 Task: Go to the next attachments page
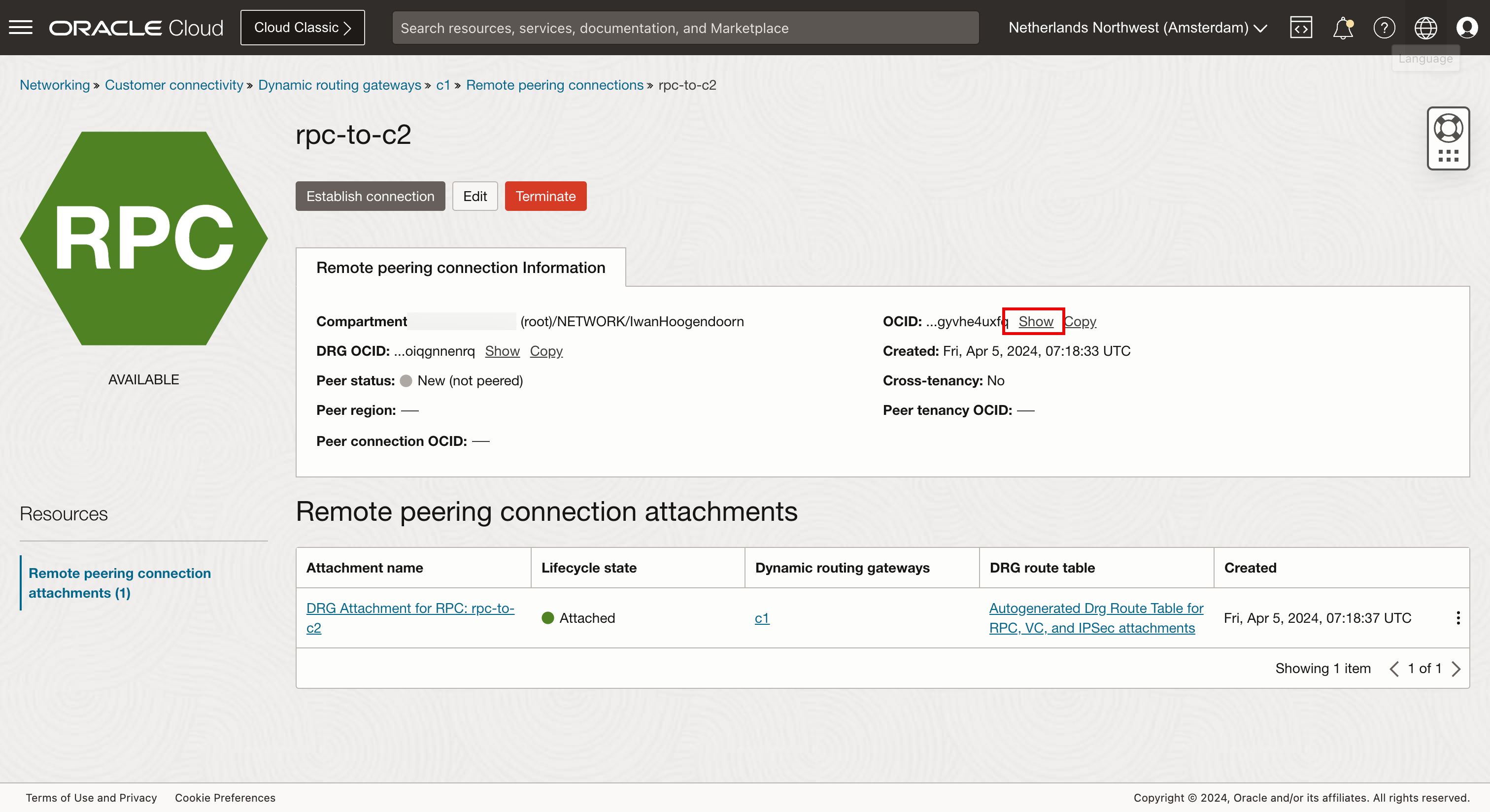[1456, 669]
